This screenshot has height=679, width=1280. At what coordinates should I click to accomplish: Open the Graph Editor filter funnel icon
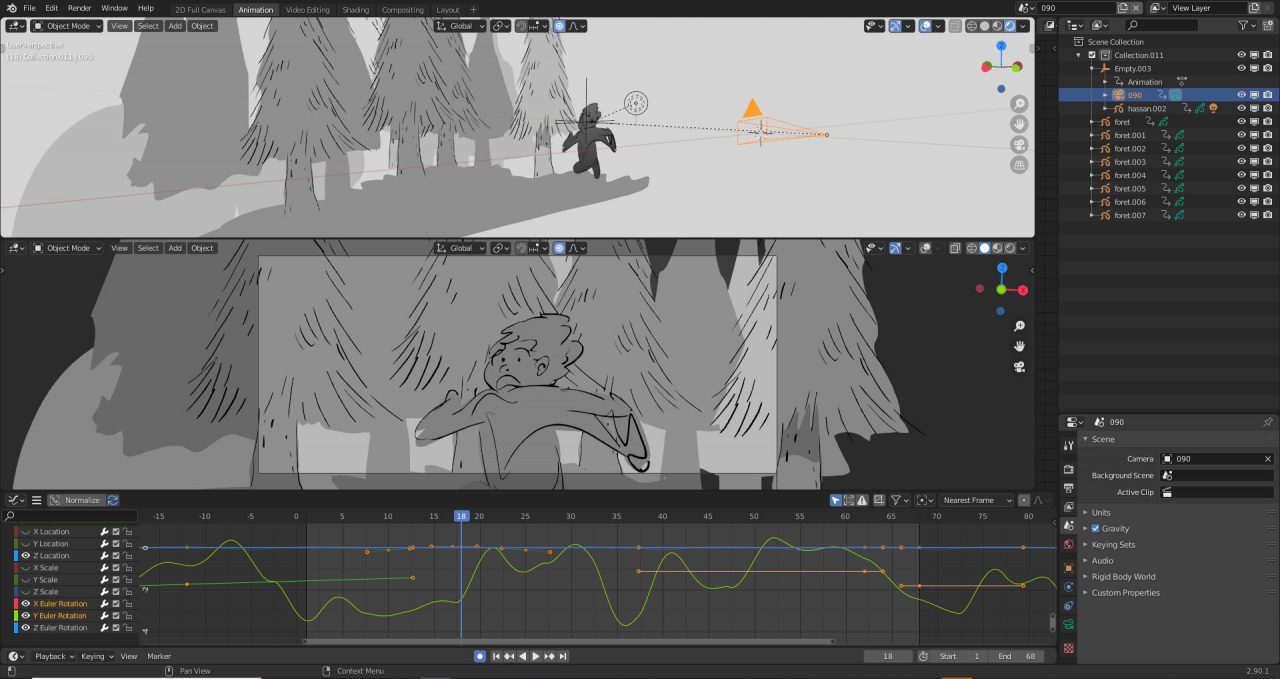897,499
